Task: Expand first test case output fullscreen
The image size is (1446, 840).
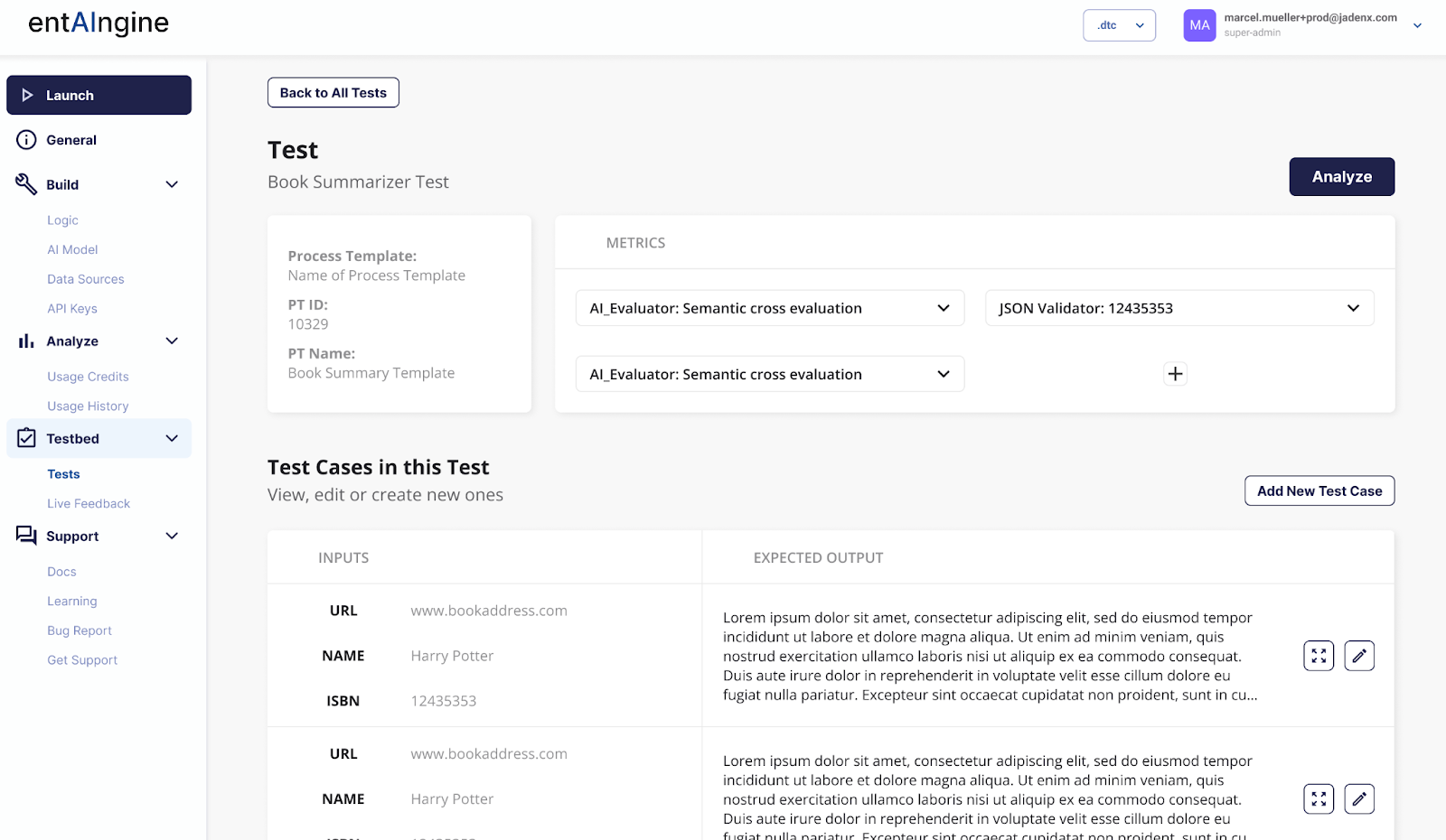Action: point(1319,656)
